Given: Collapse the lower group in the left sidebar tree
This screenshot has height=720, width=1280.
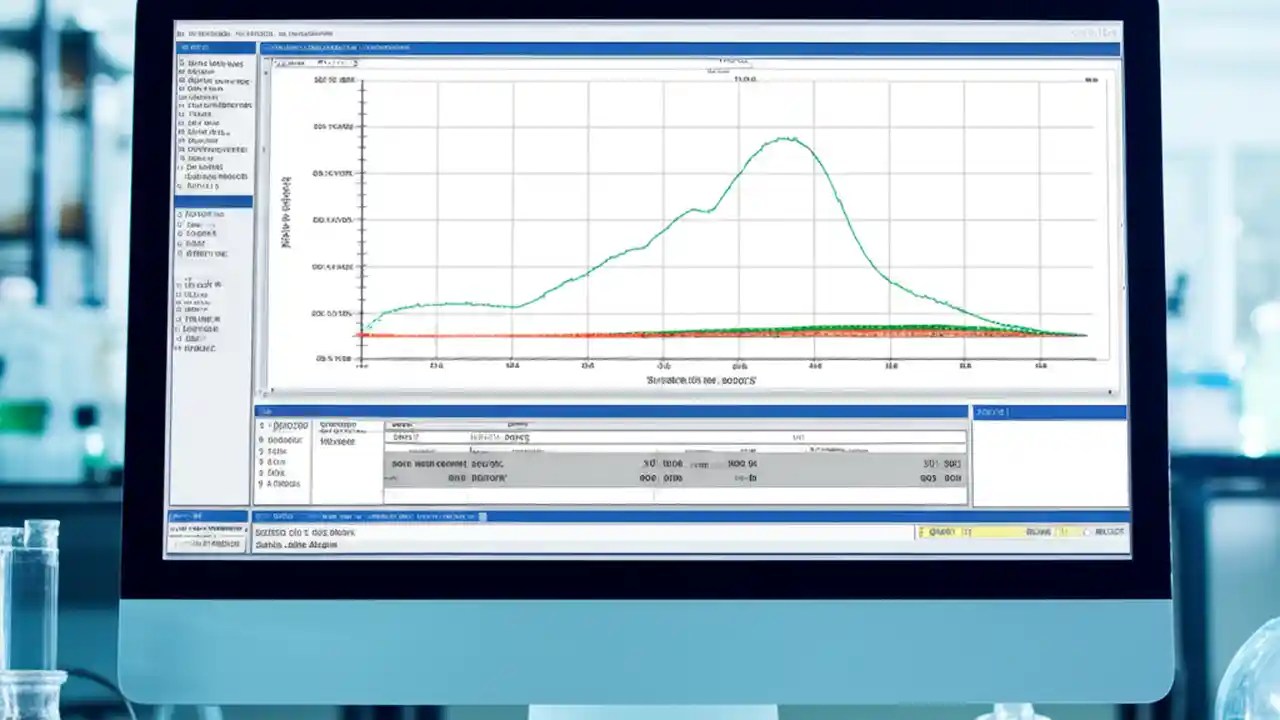Looking at the screenshot, I should point(180,283).
